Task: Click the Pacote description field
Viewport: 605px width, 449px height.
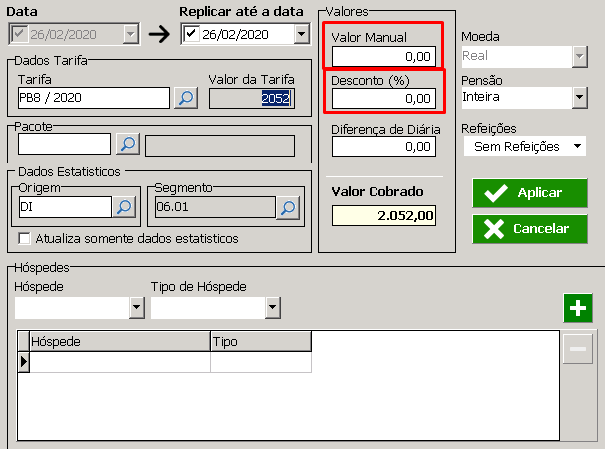Action: point(220,146)
